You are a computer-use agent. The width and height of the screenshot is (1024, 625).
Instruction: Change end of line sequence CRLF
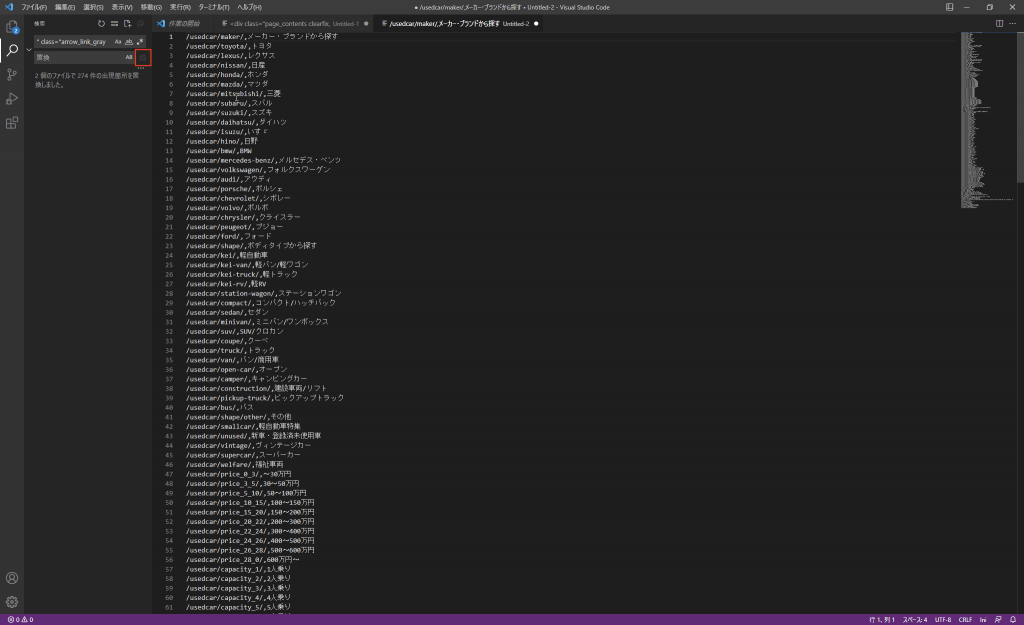[x=965, y=619]
